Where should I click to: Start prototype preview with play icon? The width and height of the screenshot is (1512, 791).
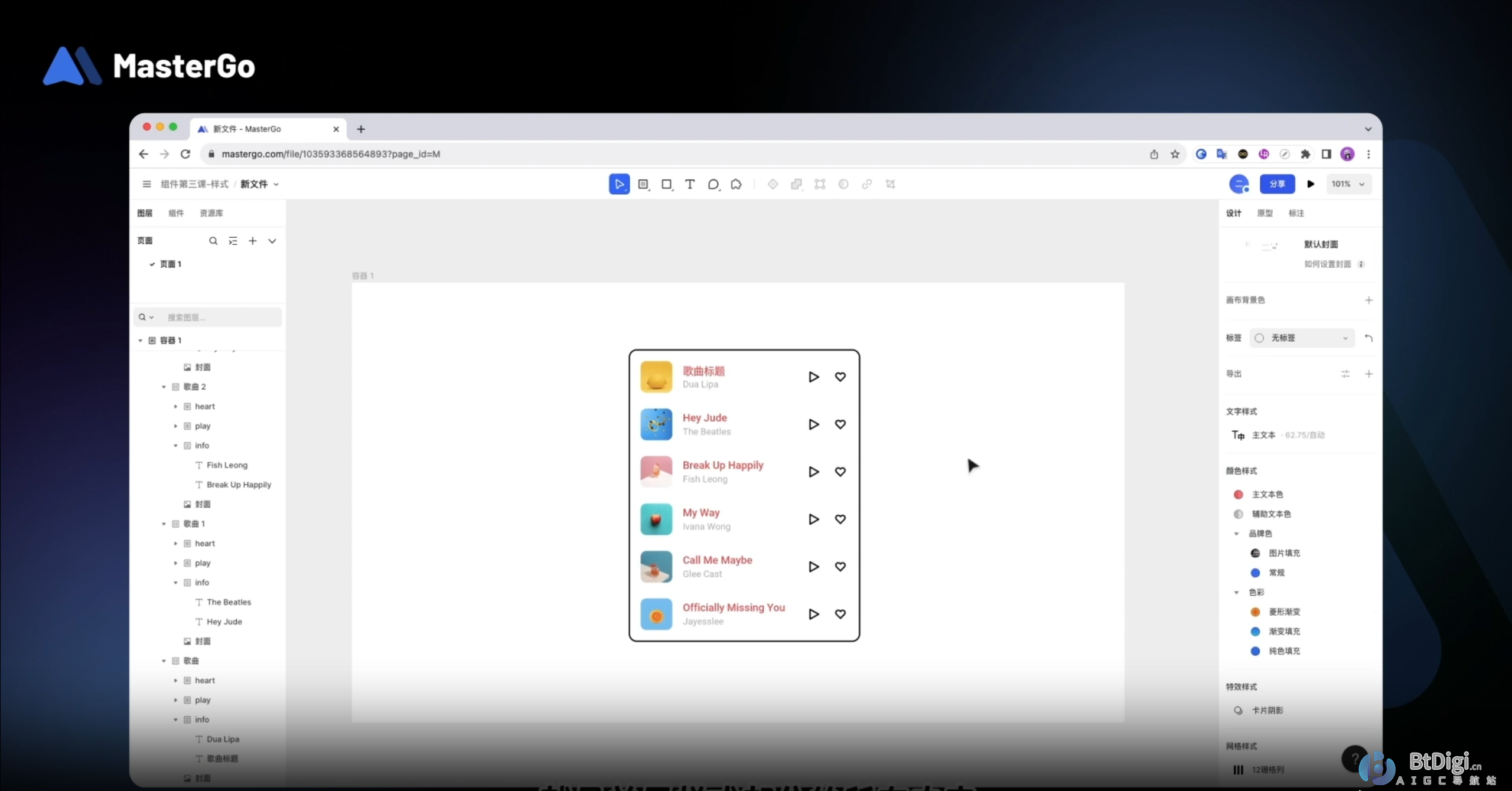point(1311,184)
